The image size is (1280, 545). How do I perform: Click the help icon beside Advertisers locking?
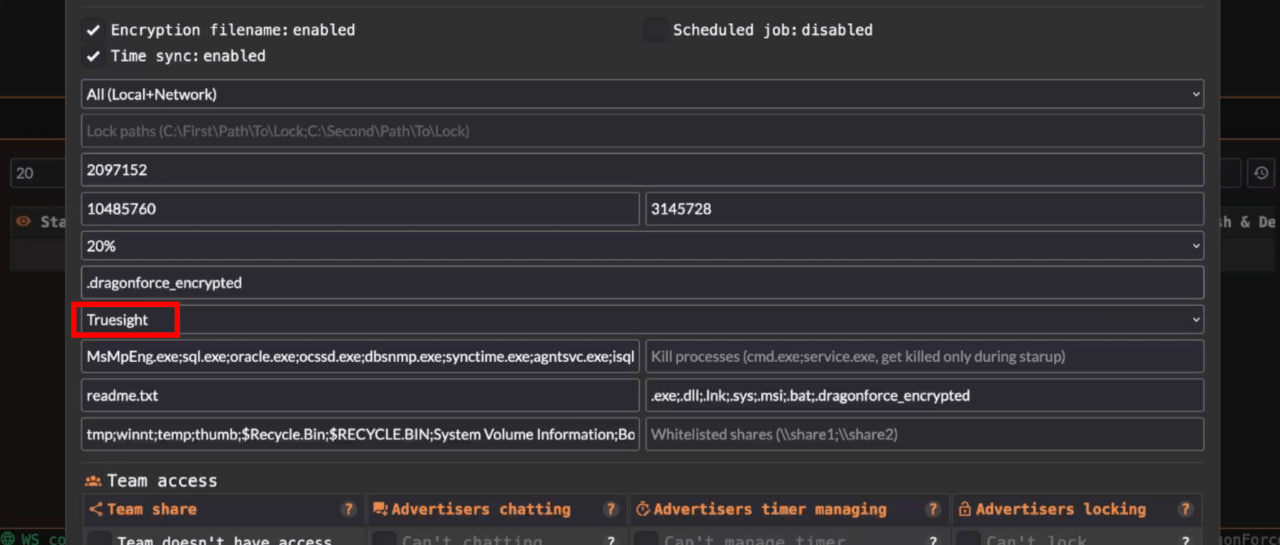[1185, 509]
